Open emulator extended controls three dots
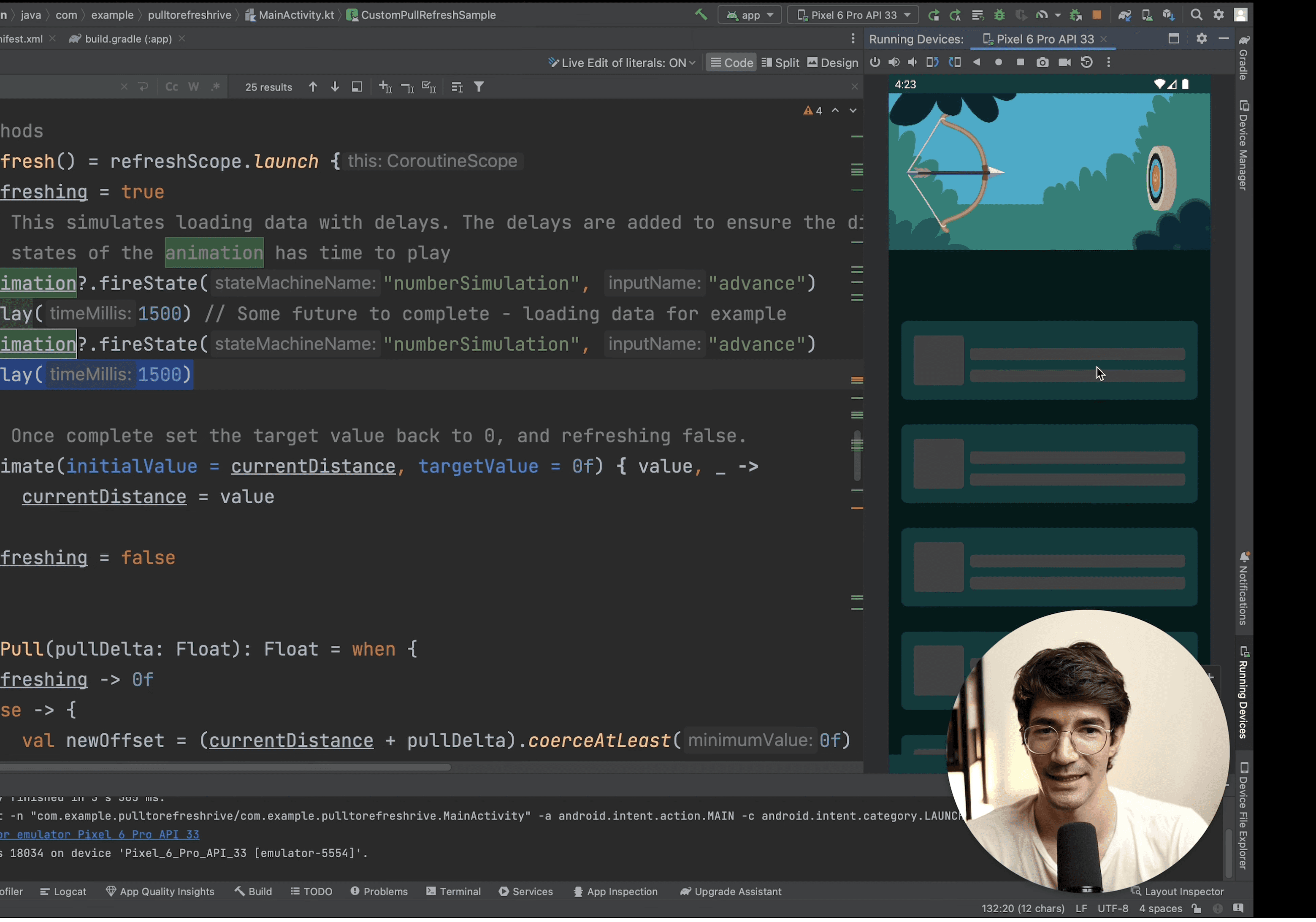This screenshot has width=1316, height=922. [1108, 62]
